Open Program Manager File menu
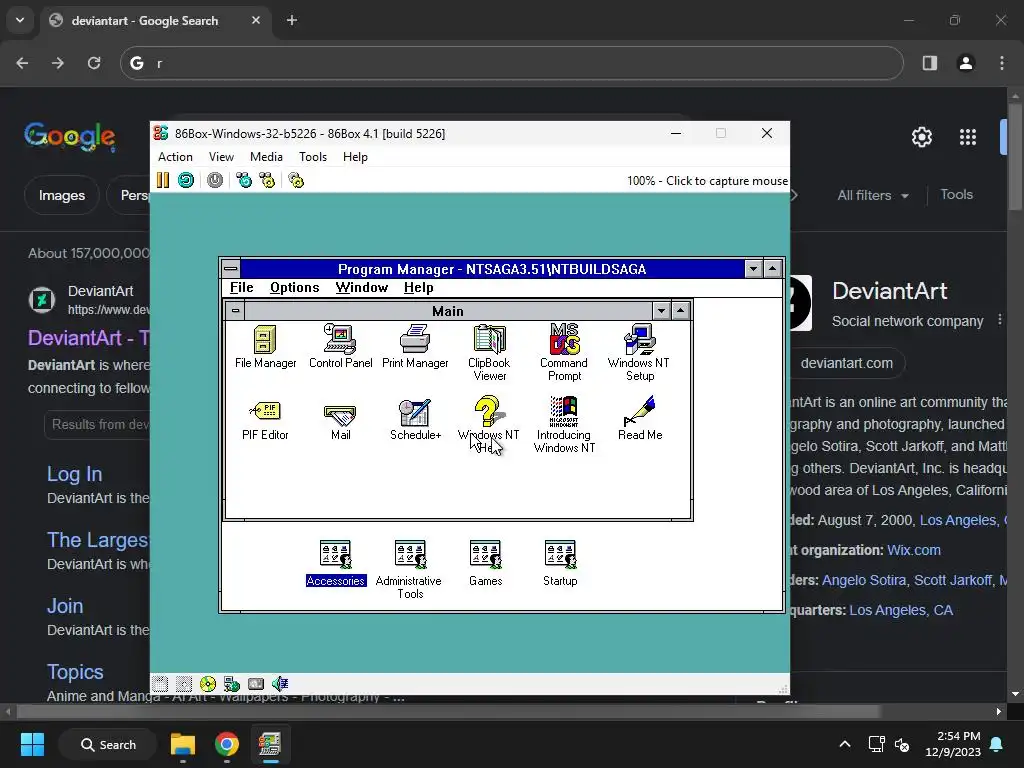The image size is (1024, 768). [241, 287]
